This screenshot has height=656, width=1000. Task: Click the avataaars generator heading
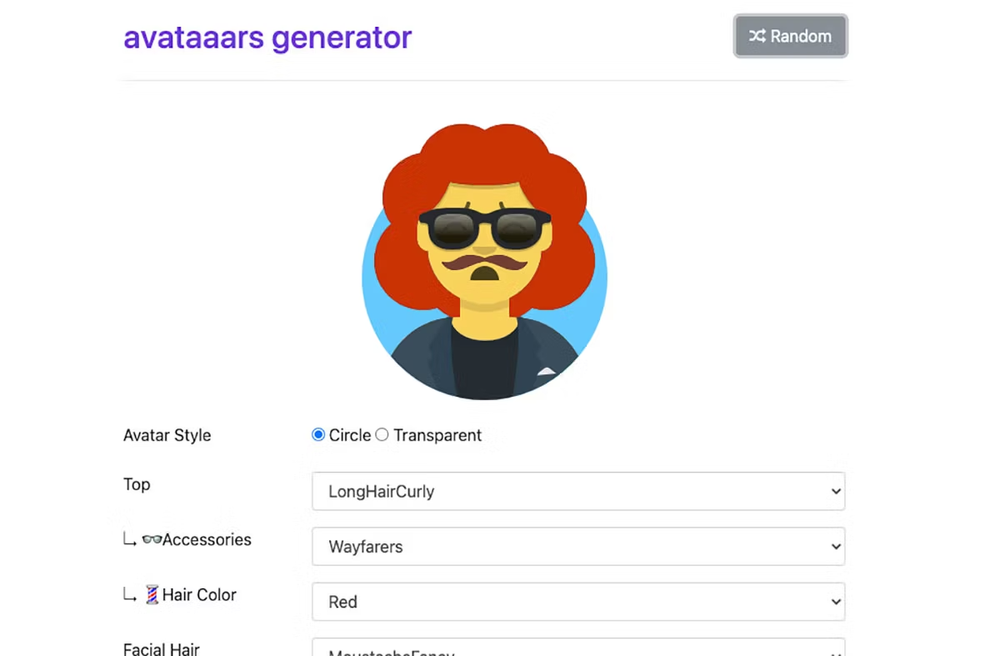[267, 37]
